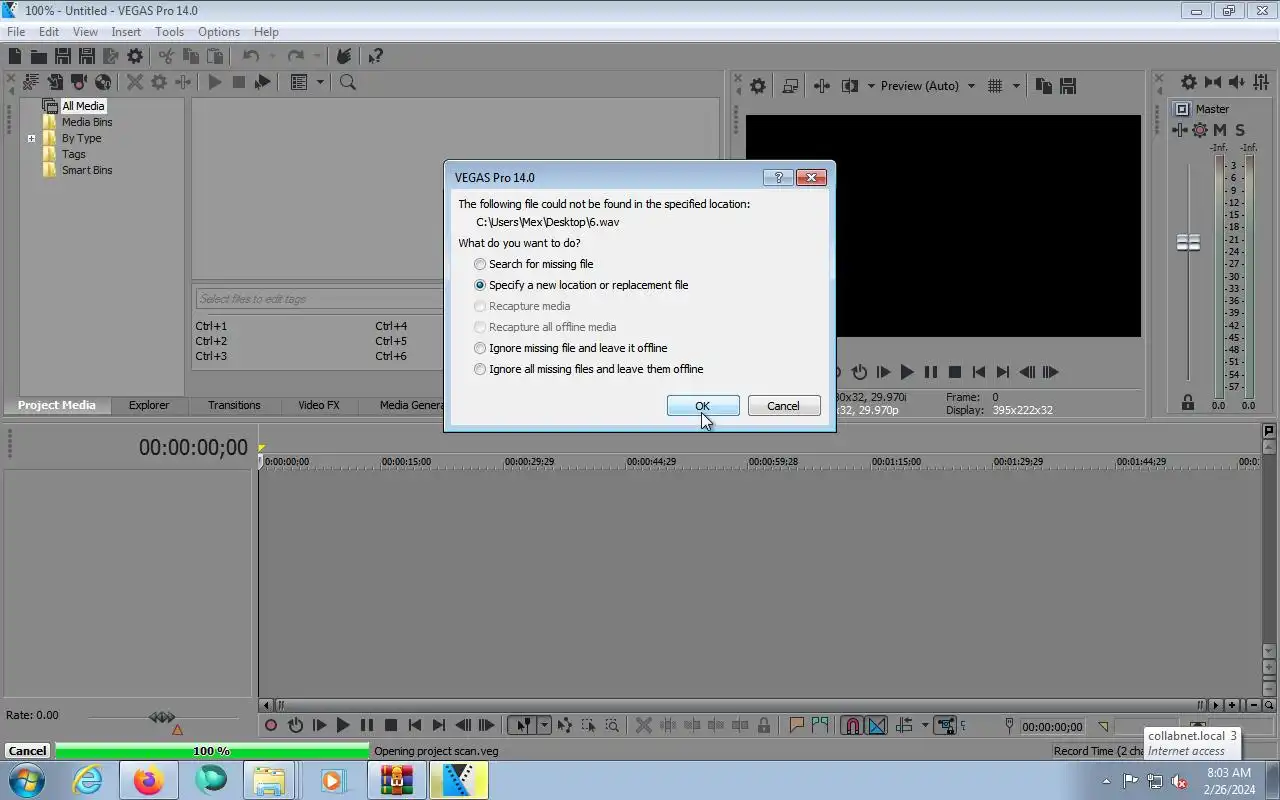
Task: Click the Split Screen View icon
Action: coord(850,86)
